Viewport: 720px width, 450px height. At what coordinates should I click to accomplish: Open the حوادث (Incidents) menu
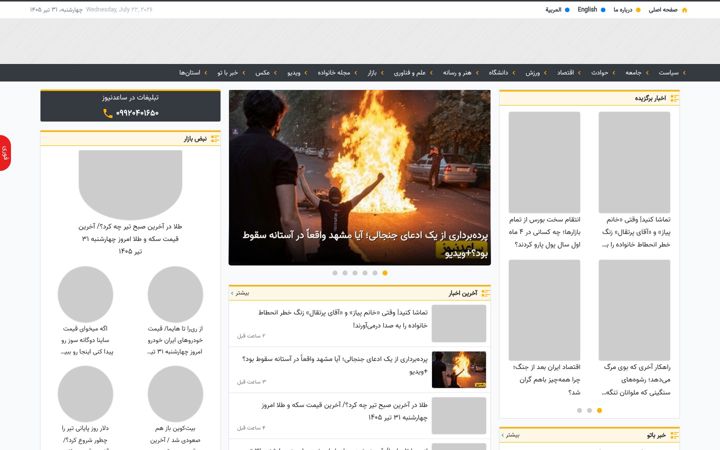600,73
